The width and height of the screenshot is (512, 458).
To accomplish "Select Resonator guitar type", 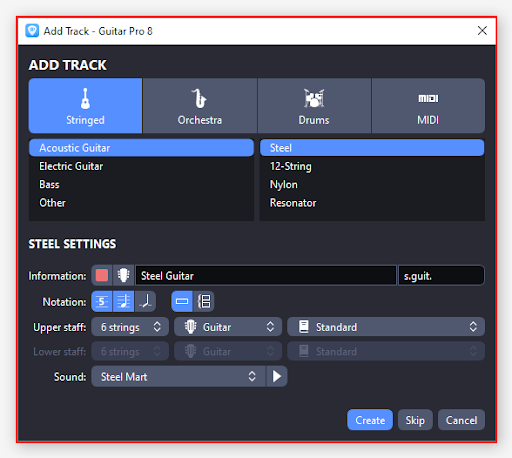I will tap(372, 203).
